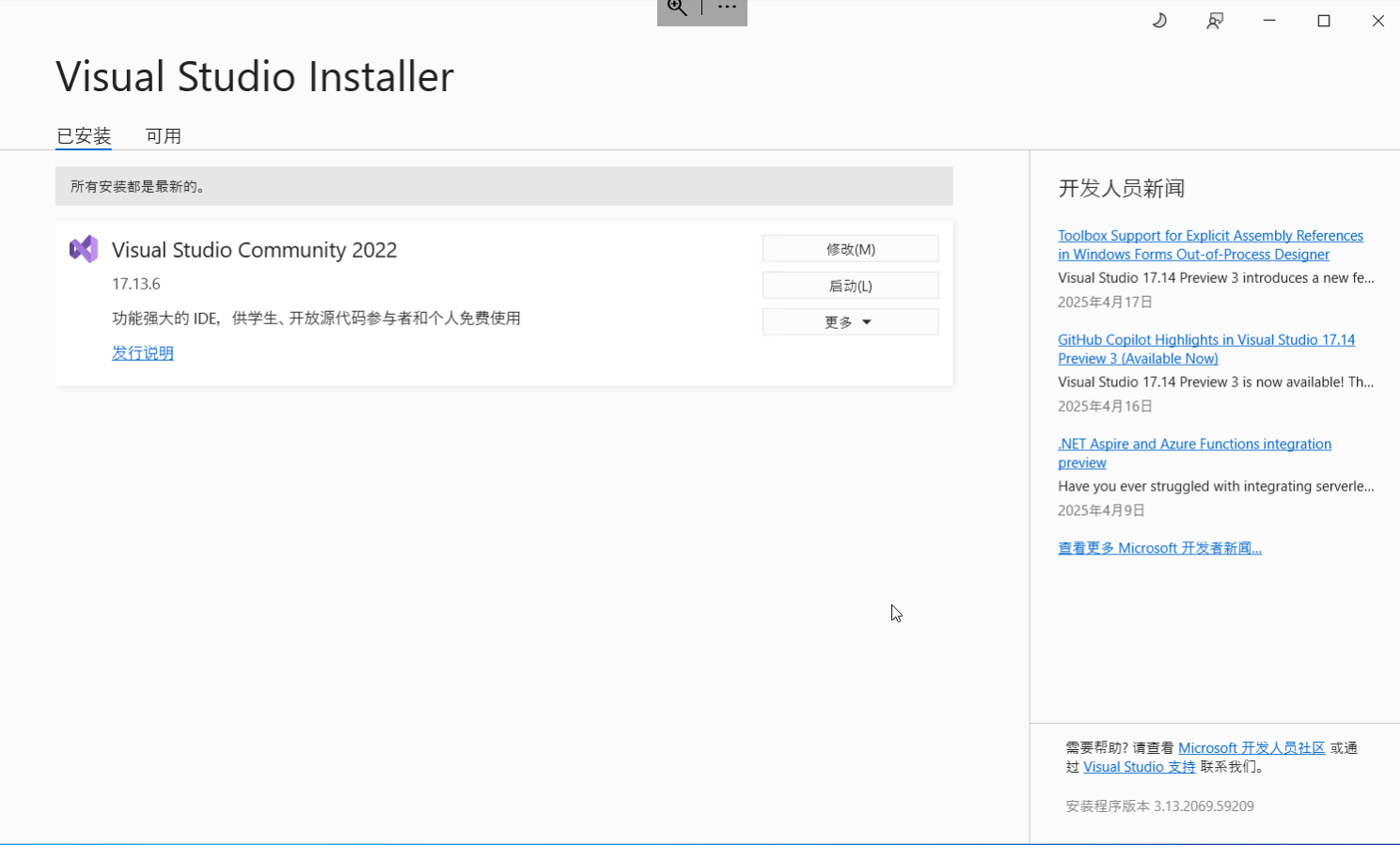This screenshot has width=1400, height=845.
Task: Open the 发行说明 link
Action: (x=143, y=352)
